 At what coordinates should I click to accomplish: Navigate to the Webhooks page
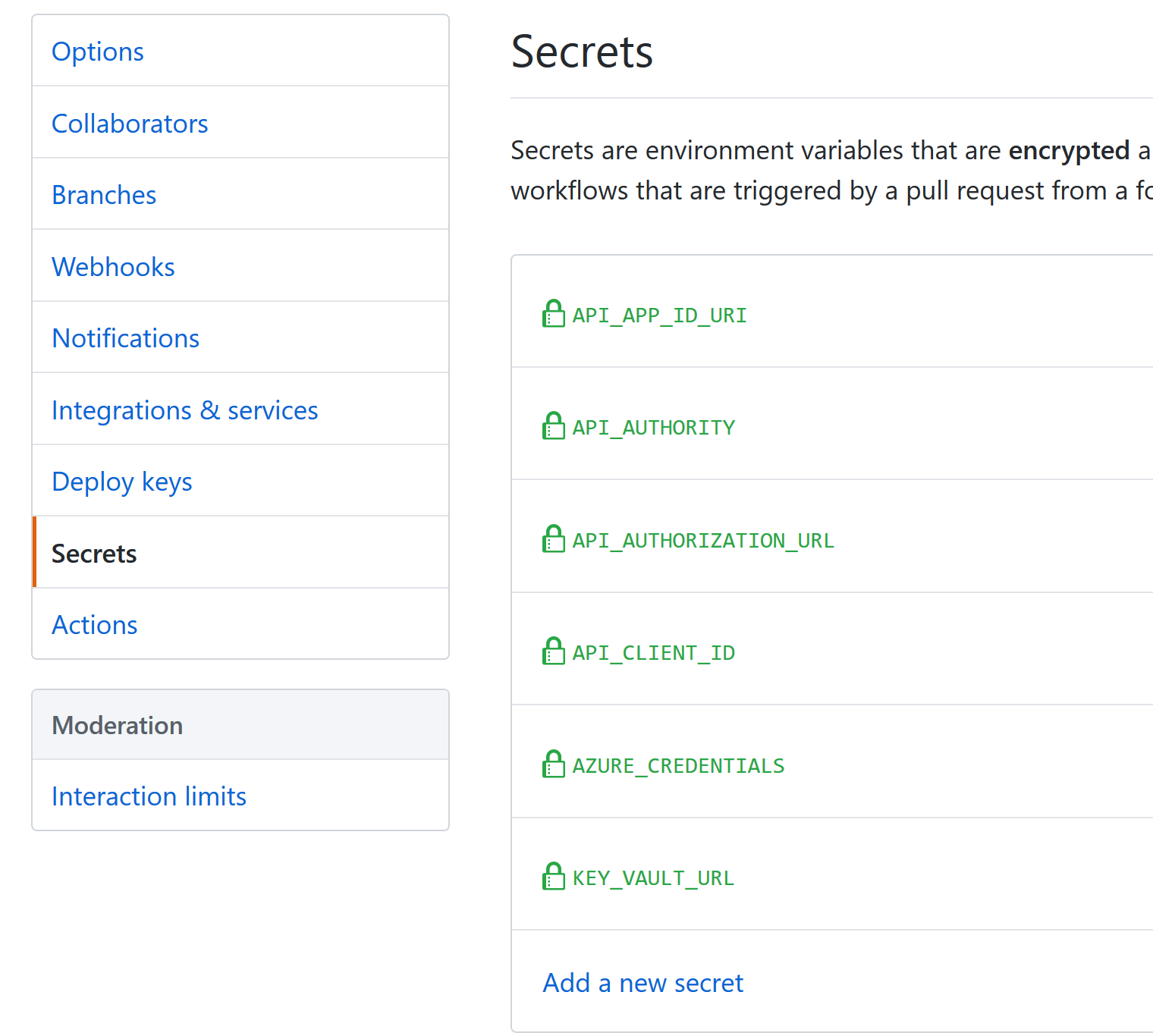point(113,266)
